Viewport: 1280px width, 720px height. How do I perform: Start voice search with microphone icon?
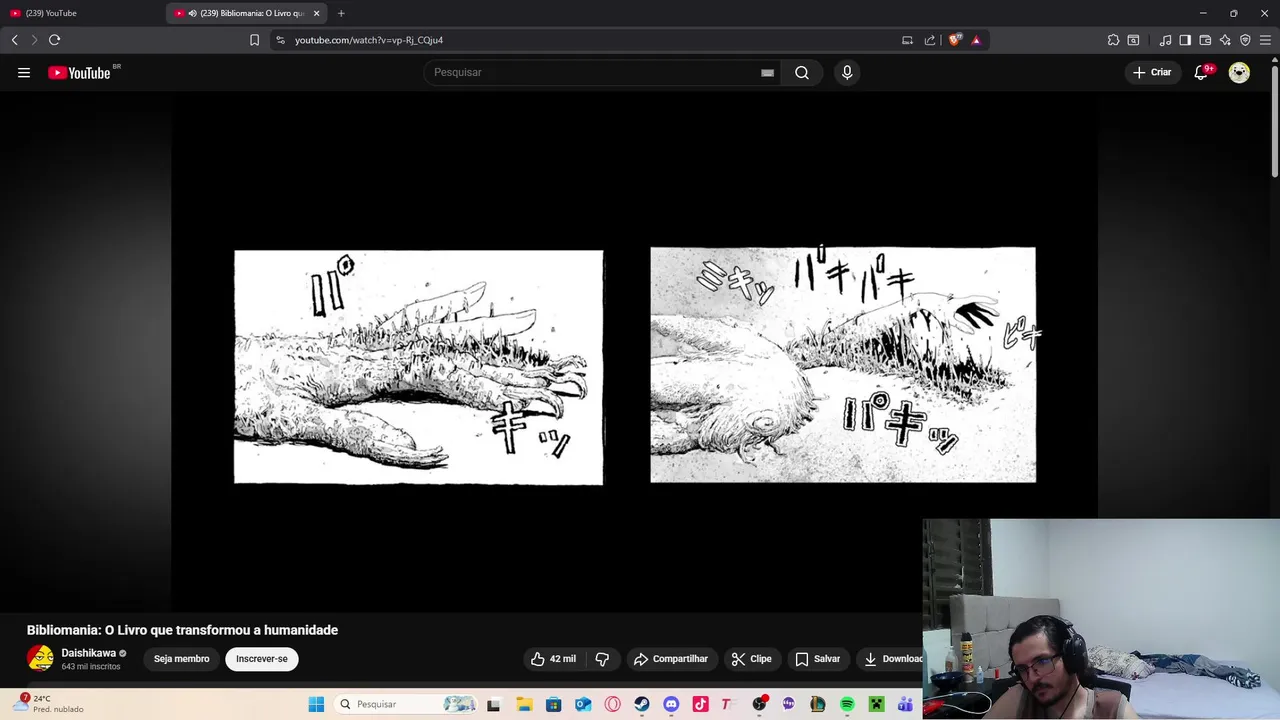847,72
